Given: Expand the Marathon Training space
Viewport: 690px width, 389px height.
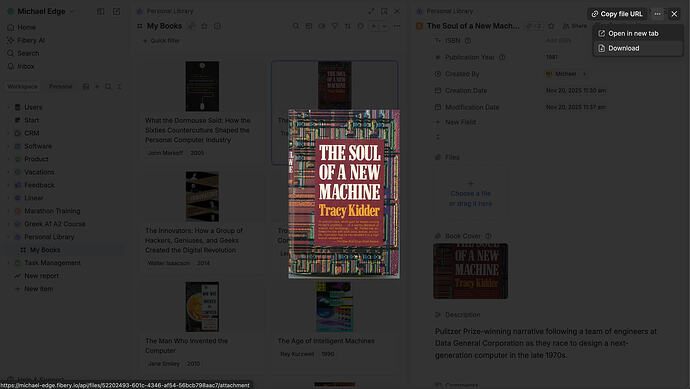Looking at the screenshot, I should tap(9, 211).
